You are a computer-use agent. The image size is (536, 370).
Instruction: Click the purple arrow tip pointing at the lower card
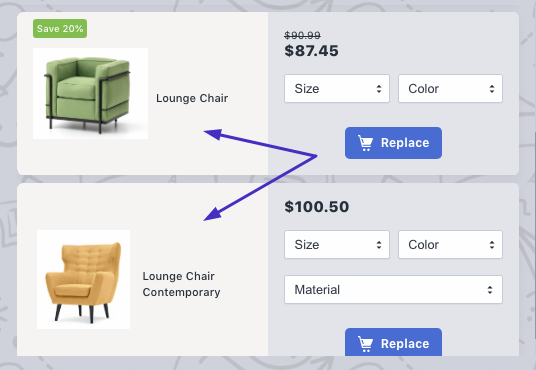point(212,215)
